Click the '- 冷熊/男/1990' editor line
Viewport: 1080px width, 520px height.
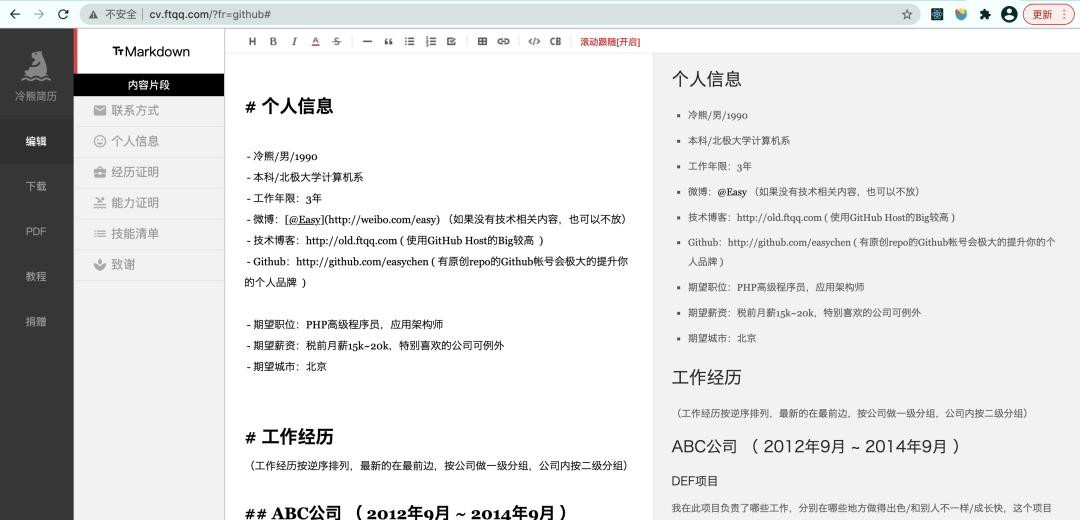point(282,156)
